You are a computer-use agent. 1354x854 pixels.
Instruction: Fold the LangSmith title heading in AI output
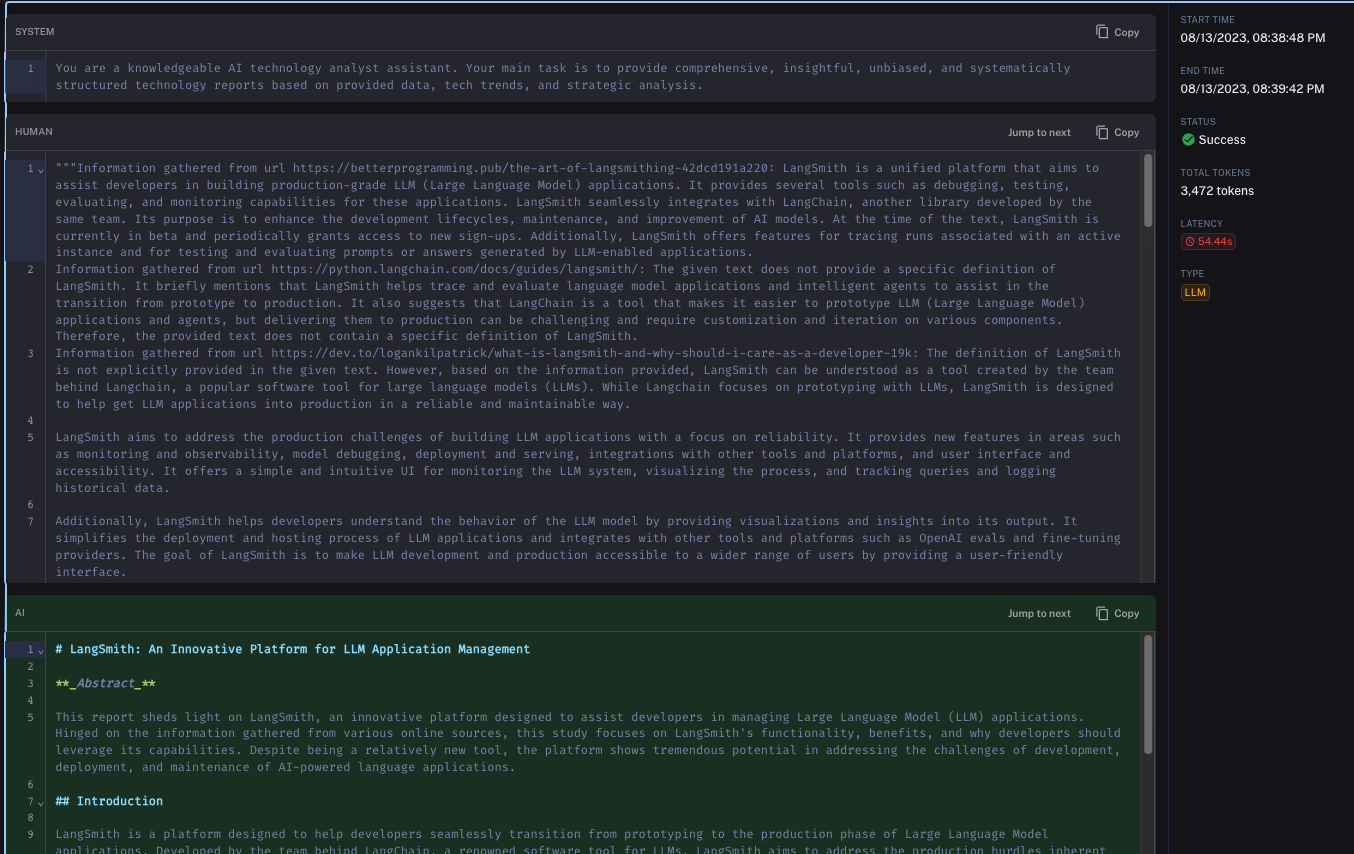tap(40, 651)
